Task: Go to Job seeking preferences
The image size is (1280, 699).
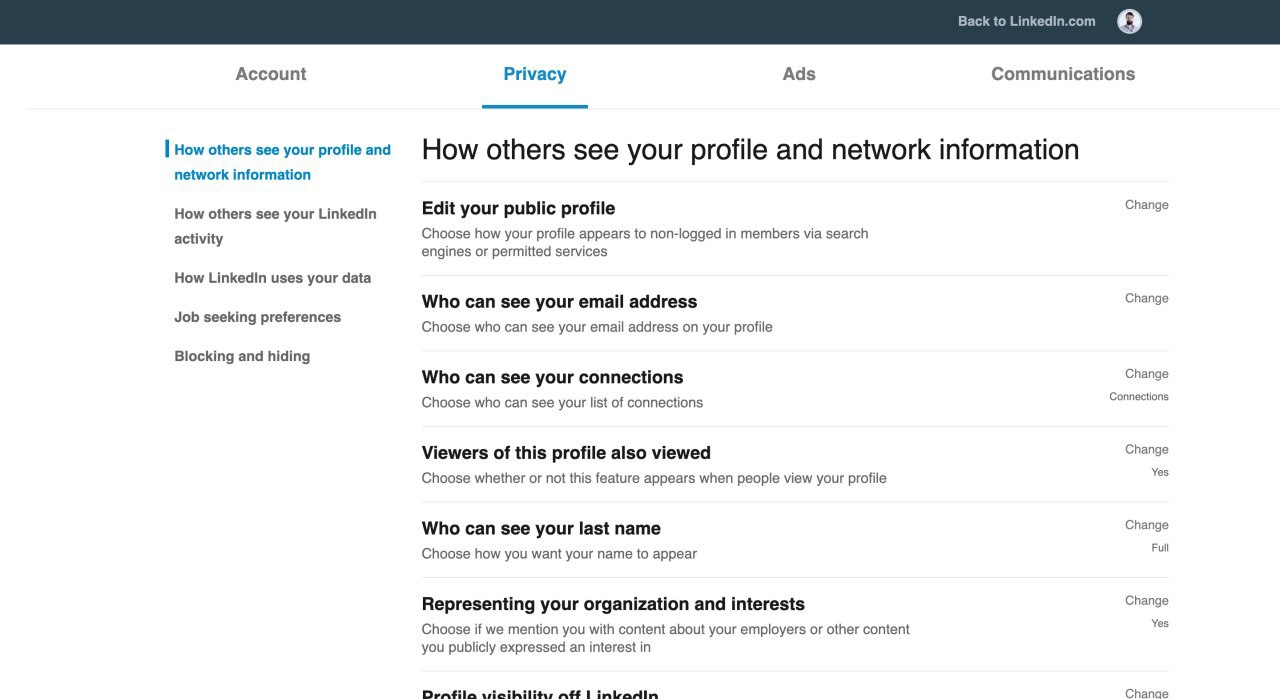Action: 257,317
